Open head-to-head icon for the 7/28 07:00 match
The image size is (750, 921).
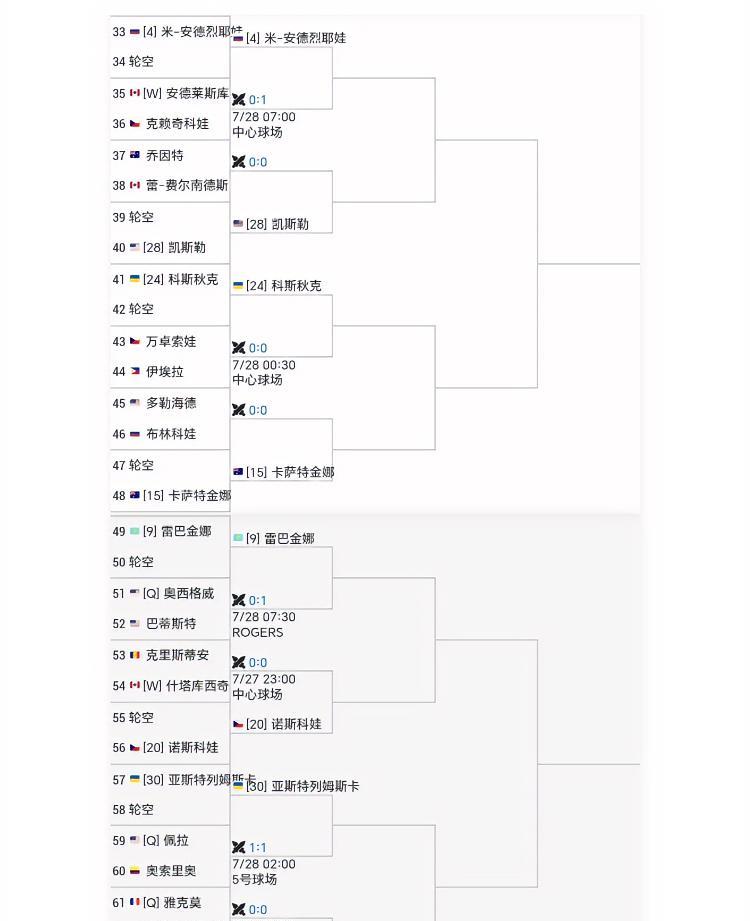click(239, 100)
